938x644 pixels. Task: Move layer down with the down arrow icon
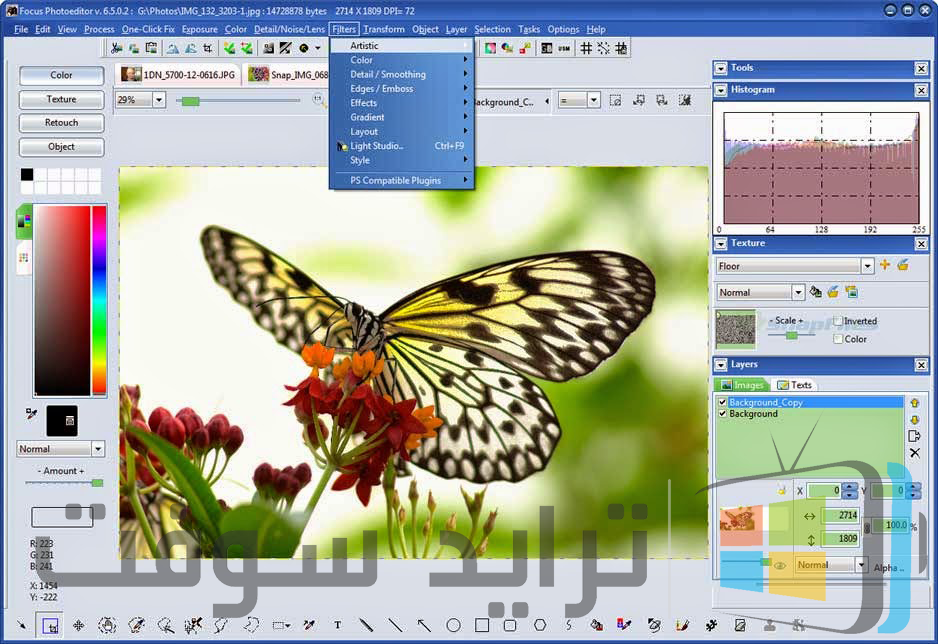915,420
